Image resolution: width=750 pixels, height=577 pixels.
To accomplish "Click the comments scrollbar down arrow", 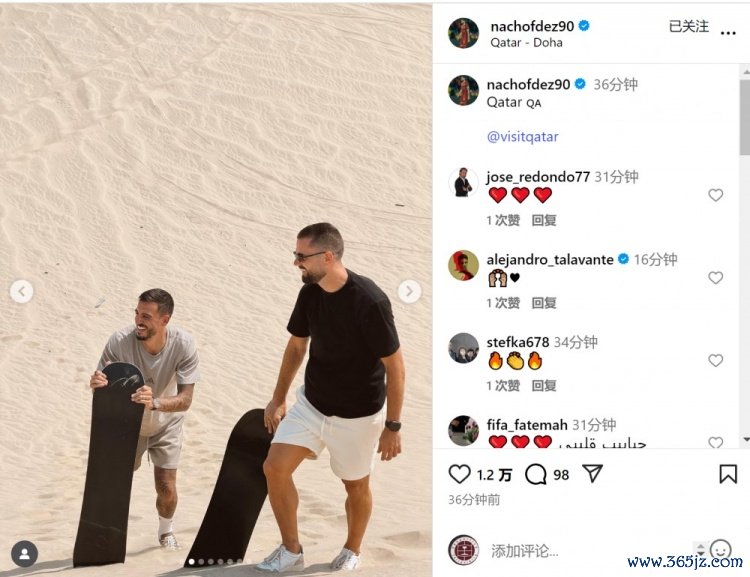I will (746, 439).
